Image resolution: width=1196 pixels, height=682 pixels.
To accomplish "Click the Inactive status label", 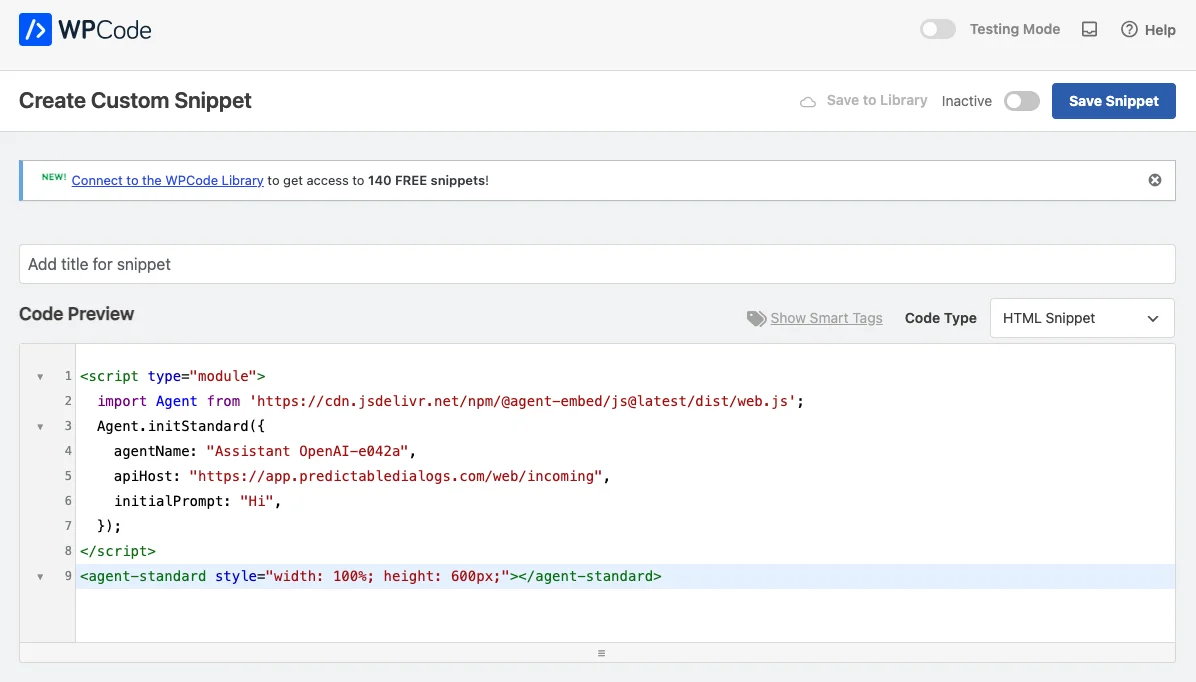I will [966, 101].
